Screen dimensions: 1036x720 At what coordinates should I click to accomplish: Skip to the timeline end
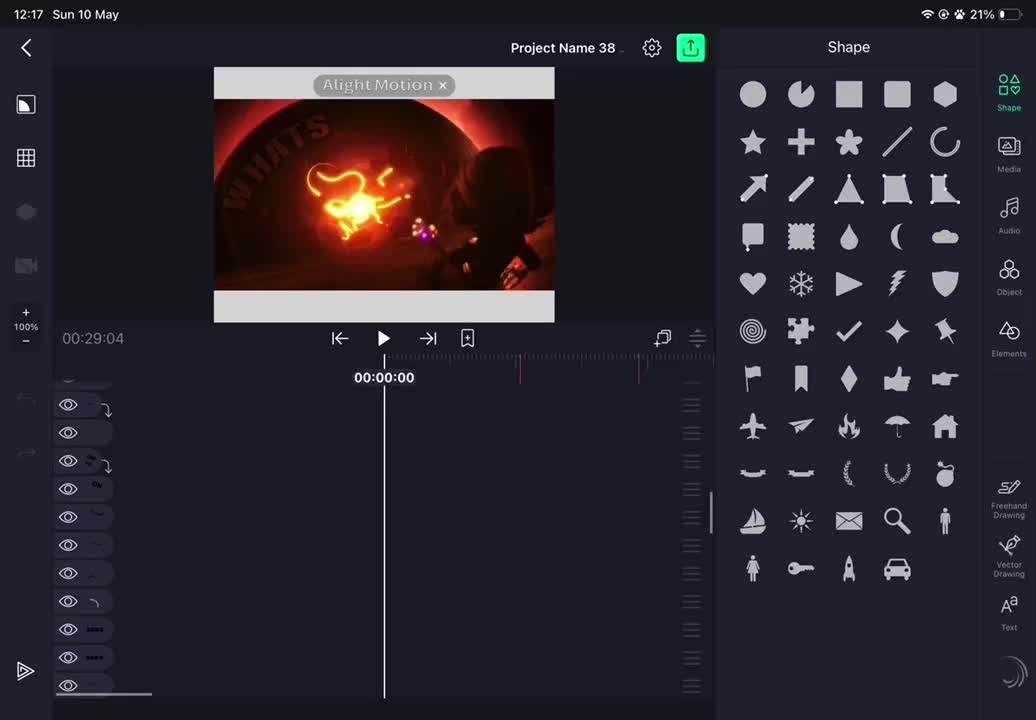[427, 338]
